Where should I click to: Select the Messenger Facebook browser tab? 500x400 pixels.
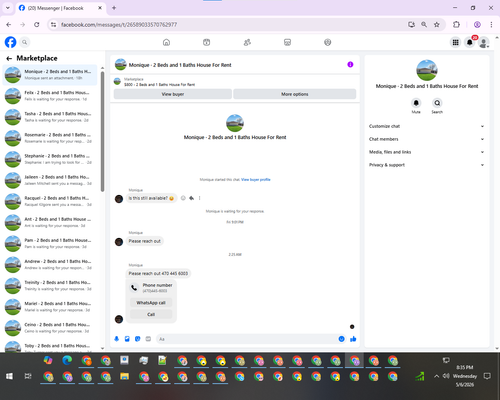point(60,8)
